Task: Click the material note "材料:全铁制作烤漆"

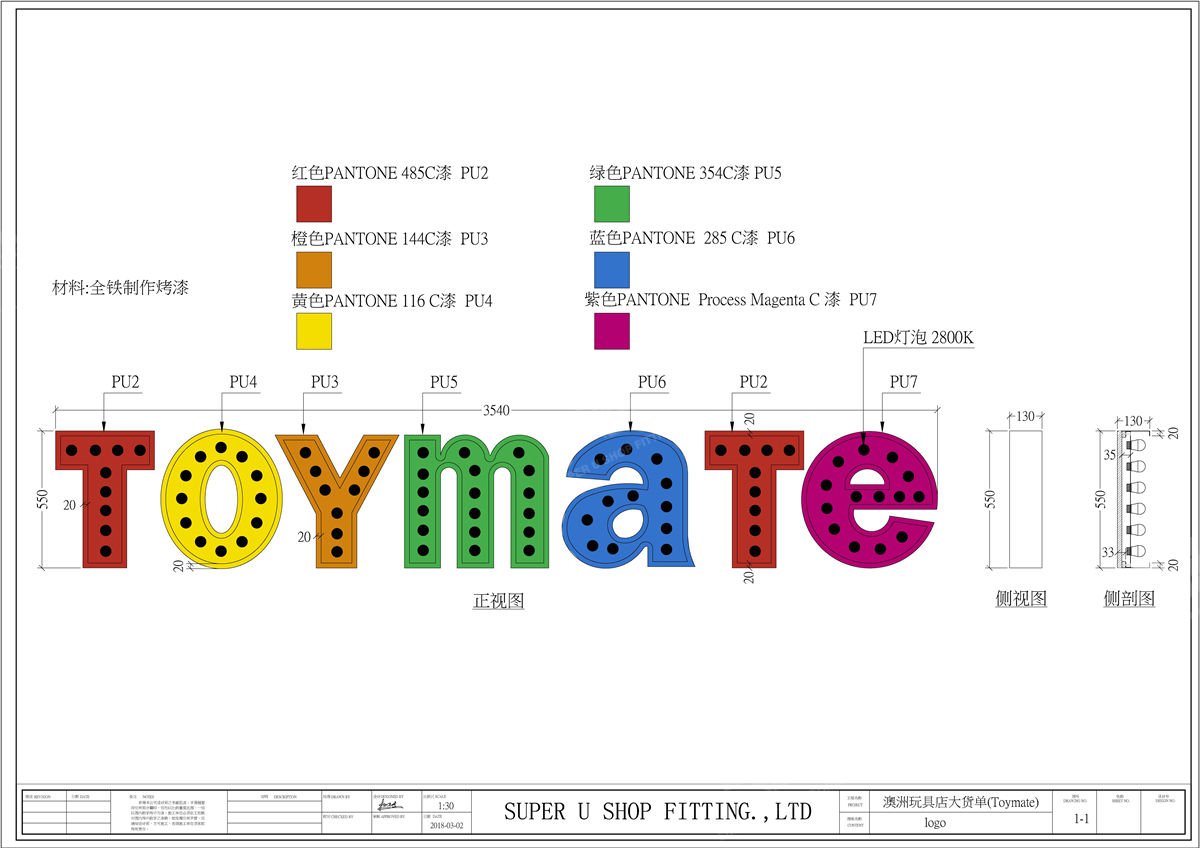Action: (120, 287)
